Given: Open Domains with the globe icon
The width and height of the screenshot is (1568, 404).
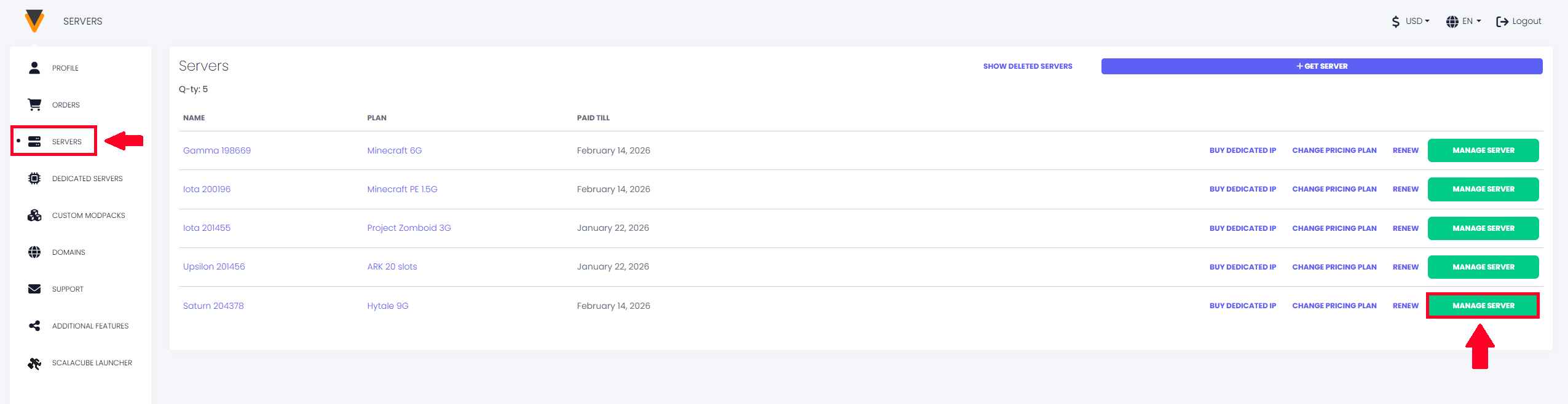Looking at the screenshot, I should click(x=35, y=252).
